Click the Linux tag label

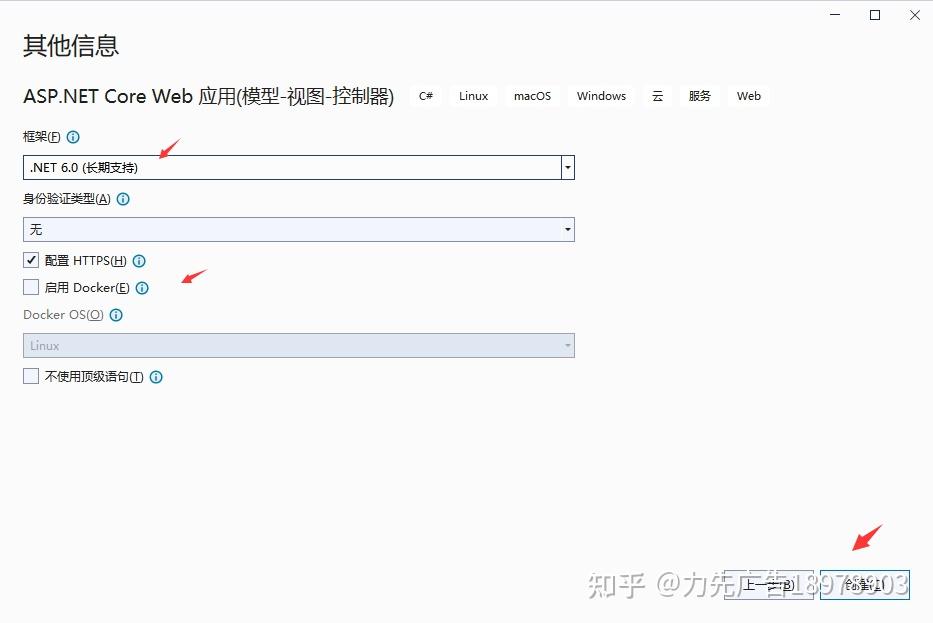tap(474, 96)
